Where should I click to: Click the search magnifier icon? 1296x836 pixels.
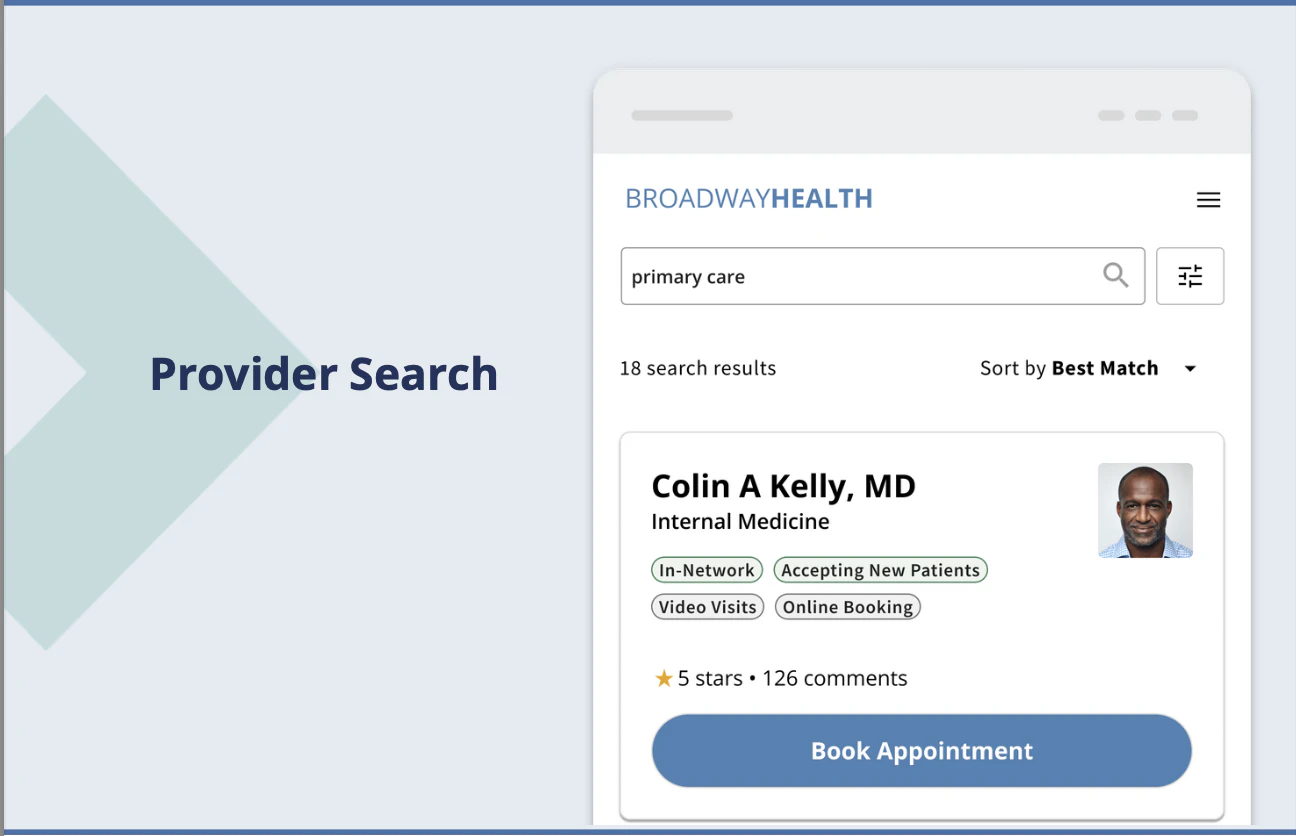(1116, 274)
